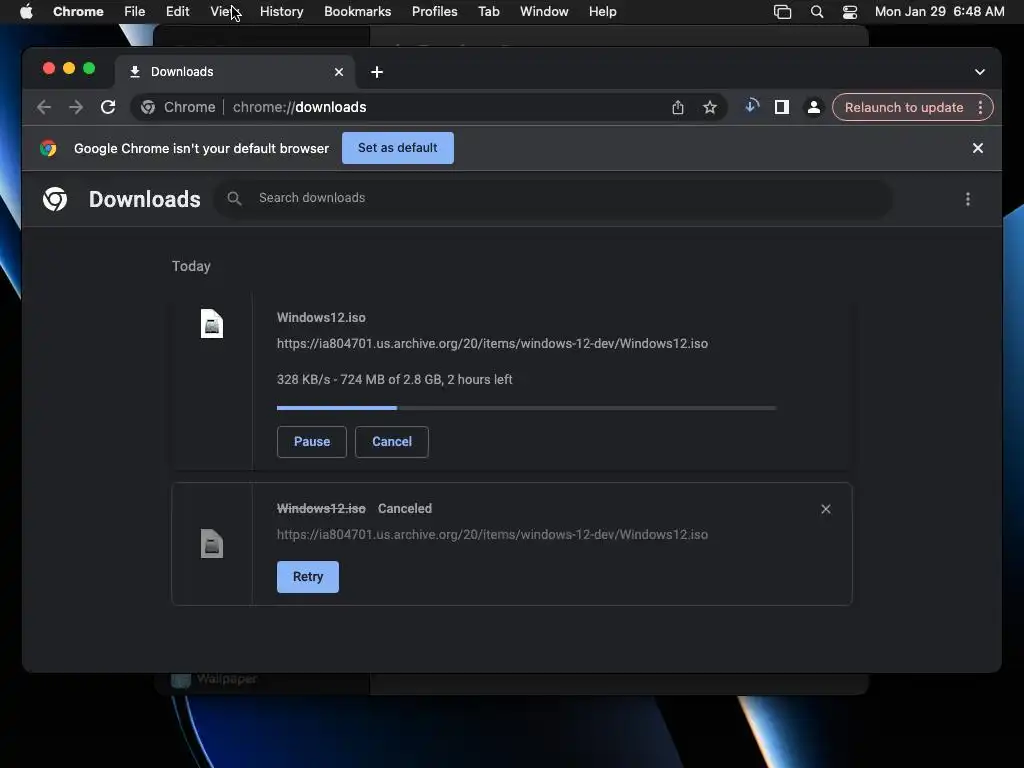1024x768 pixels.
Task: Open the History menu
Action: point(281,11)
